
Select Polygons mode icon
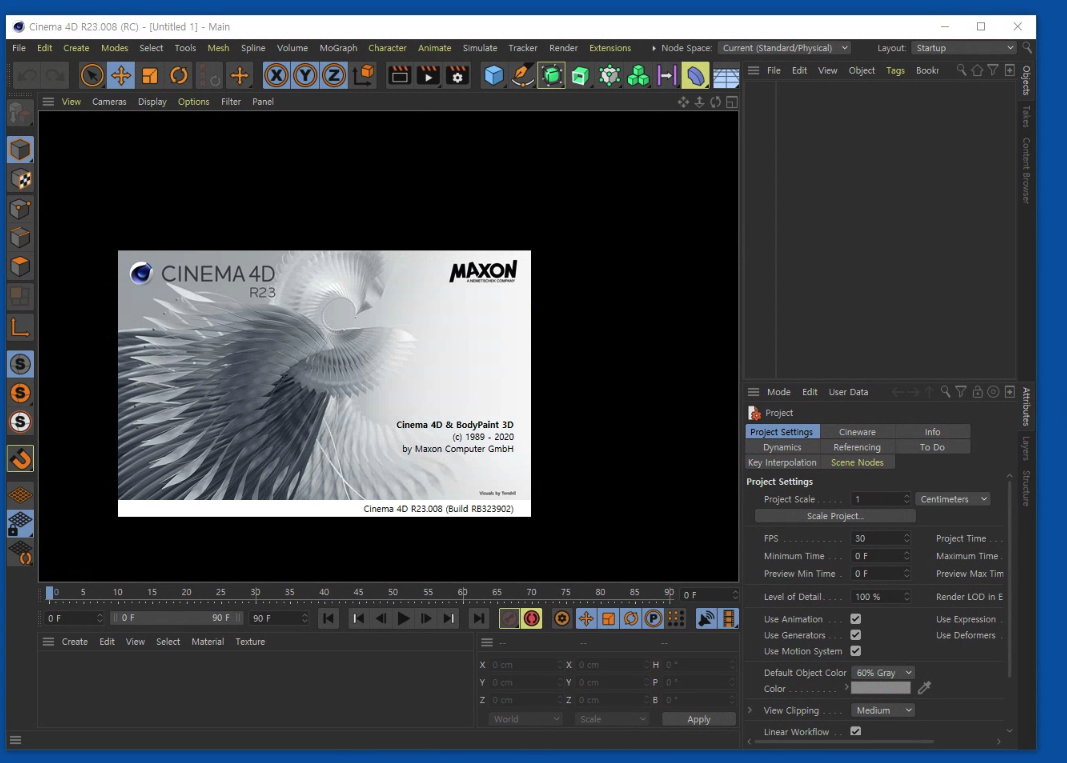click(x=20, y=266)
